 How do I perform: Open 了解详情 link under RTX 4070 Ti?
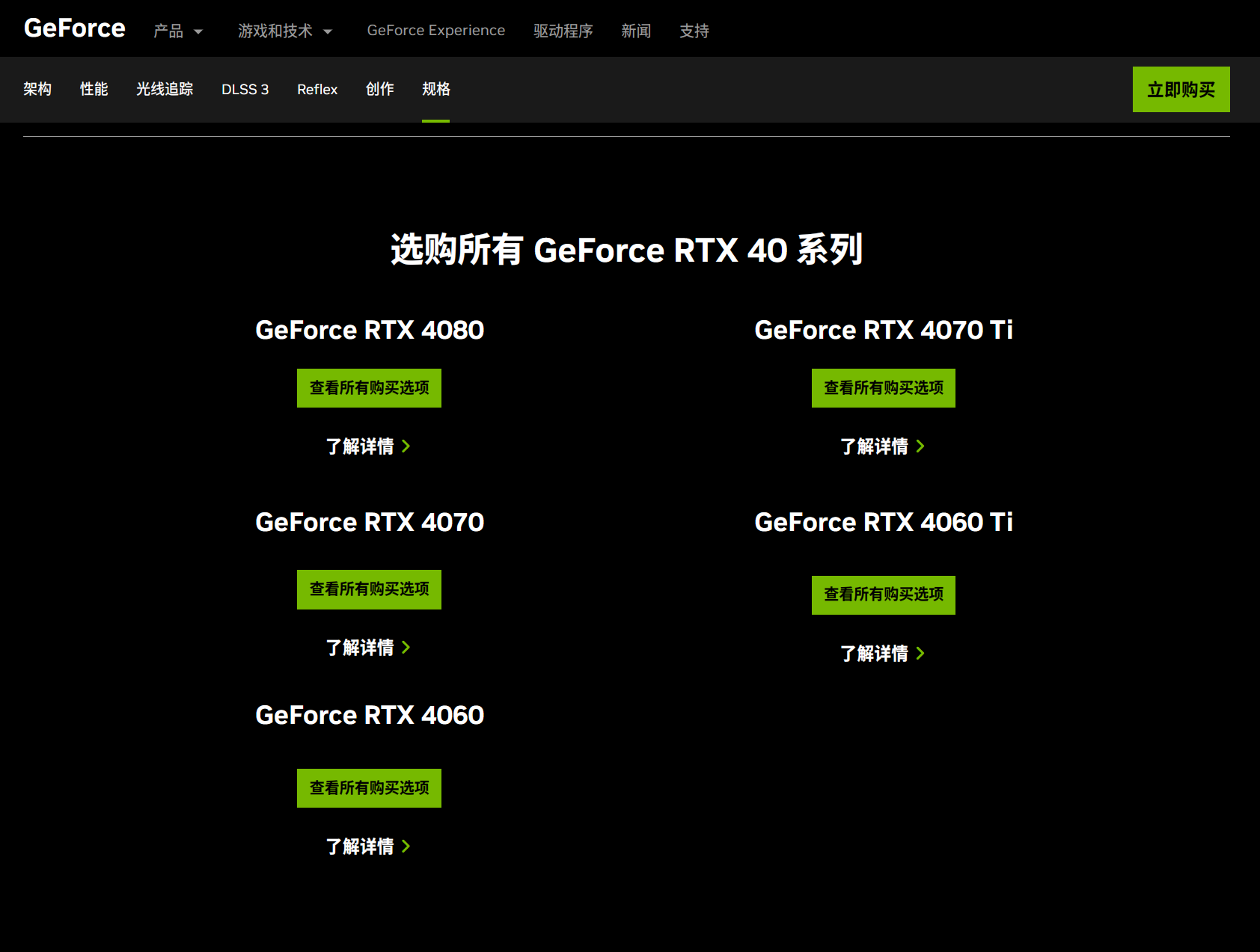click(883, 446)
